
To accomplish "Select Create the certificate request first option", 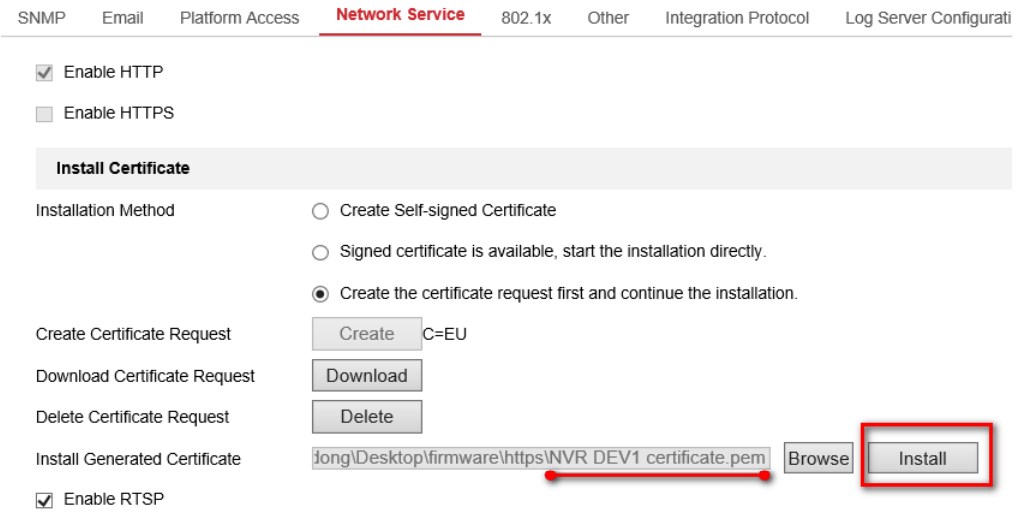I will coord(320,294).
